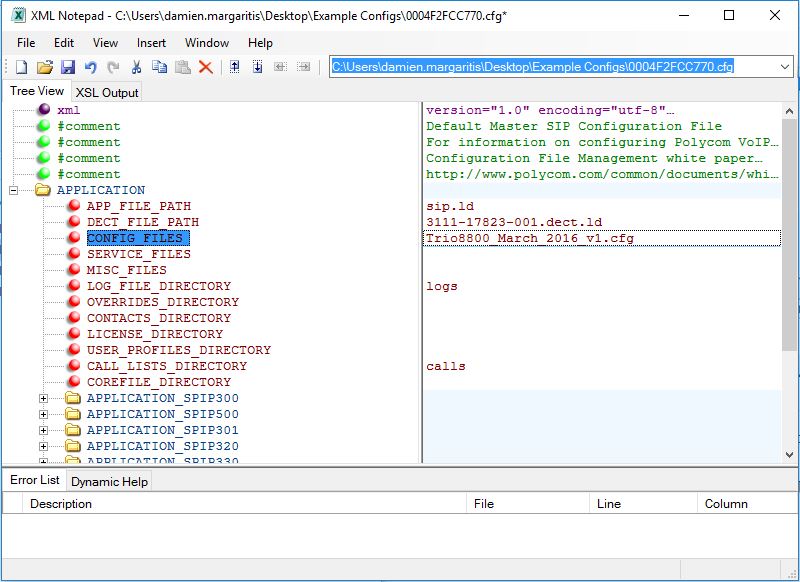Image resolution: width=800 pixels, height=582 pixels.
Task: Save the file using the floppy disk icon
Action: pos(68,67)
